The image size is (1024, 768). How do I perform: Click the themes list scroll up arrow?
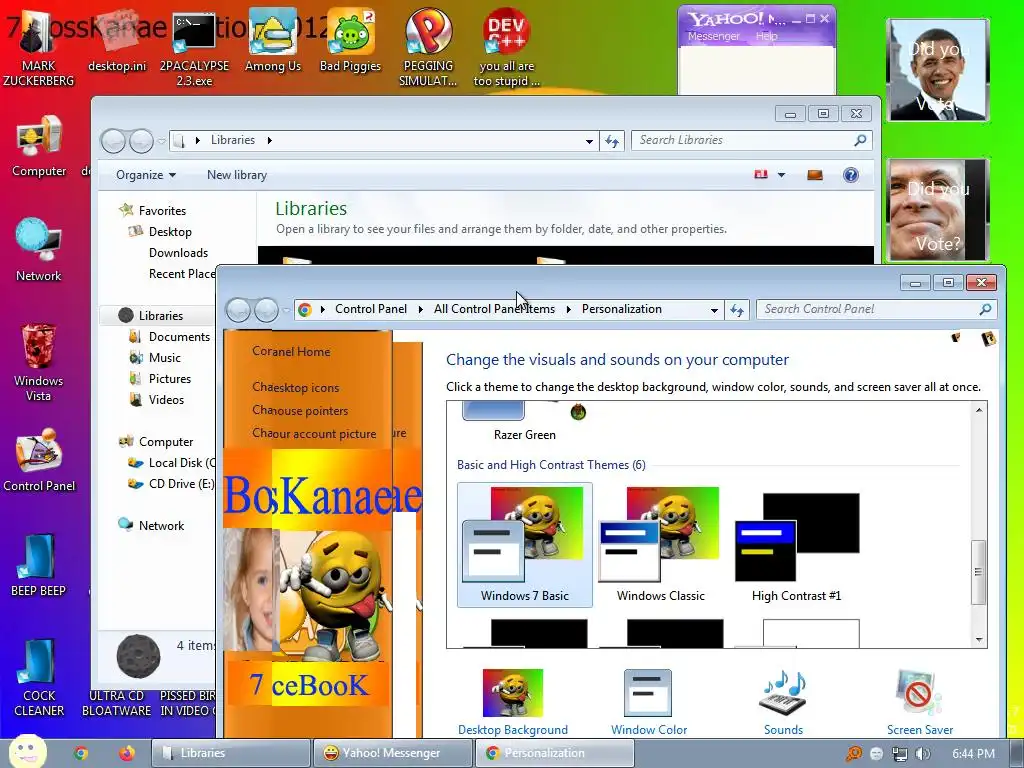click(978, 410)
